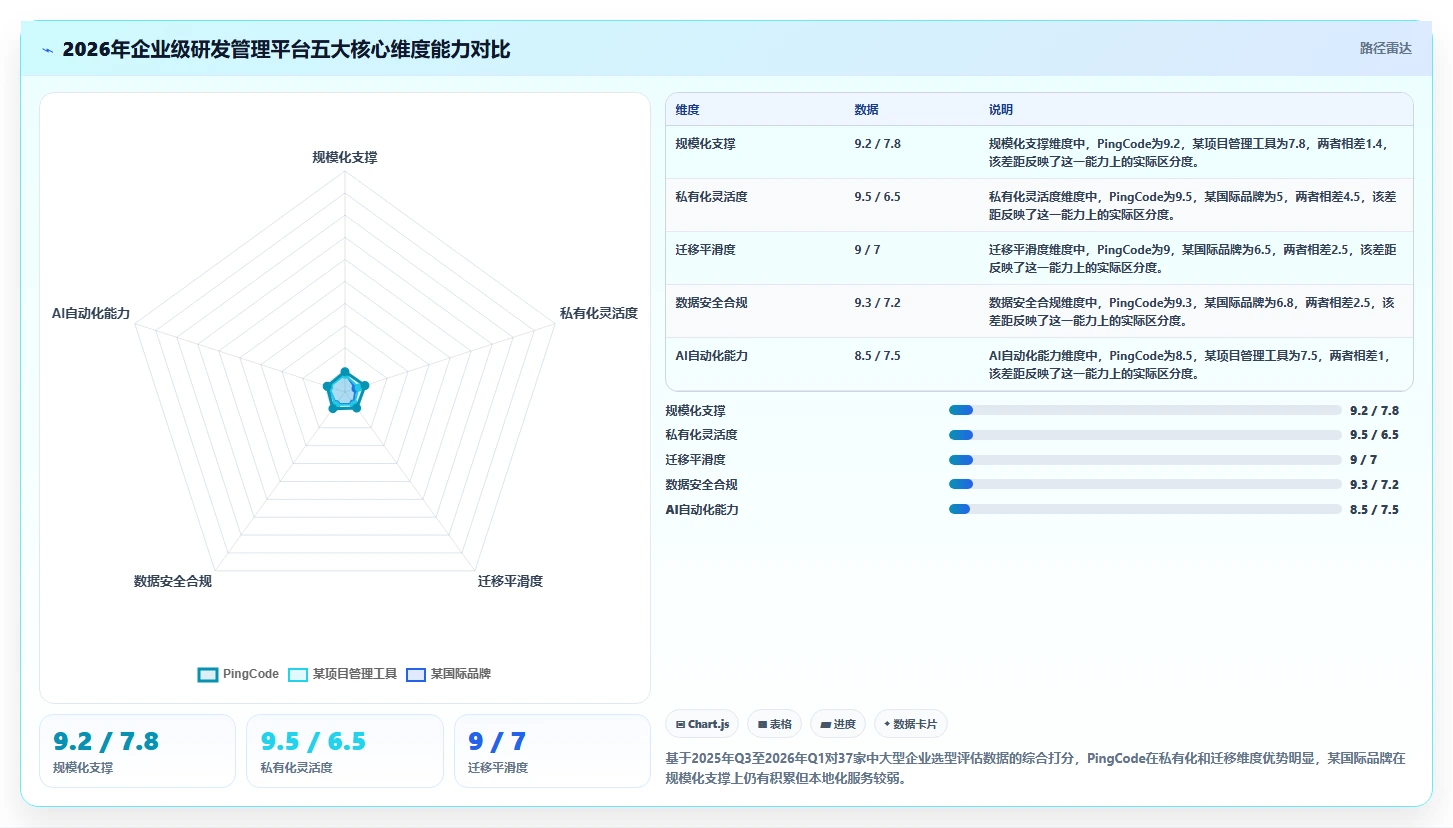Screen dimensions: 1453x828
Task: Click the AI自动化能力 progress bar
Action: (1145, 509)
